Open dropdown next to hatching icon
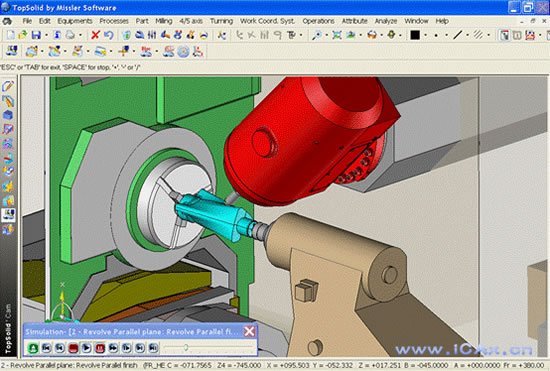The height and width of the screenshot is (371, 550). tap(489, 35)
